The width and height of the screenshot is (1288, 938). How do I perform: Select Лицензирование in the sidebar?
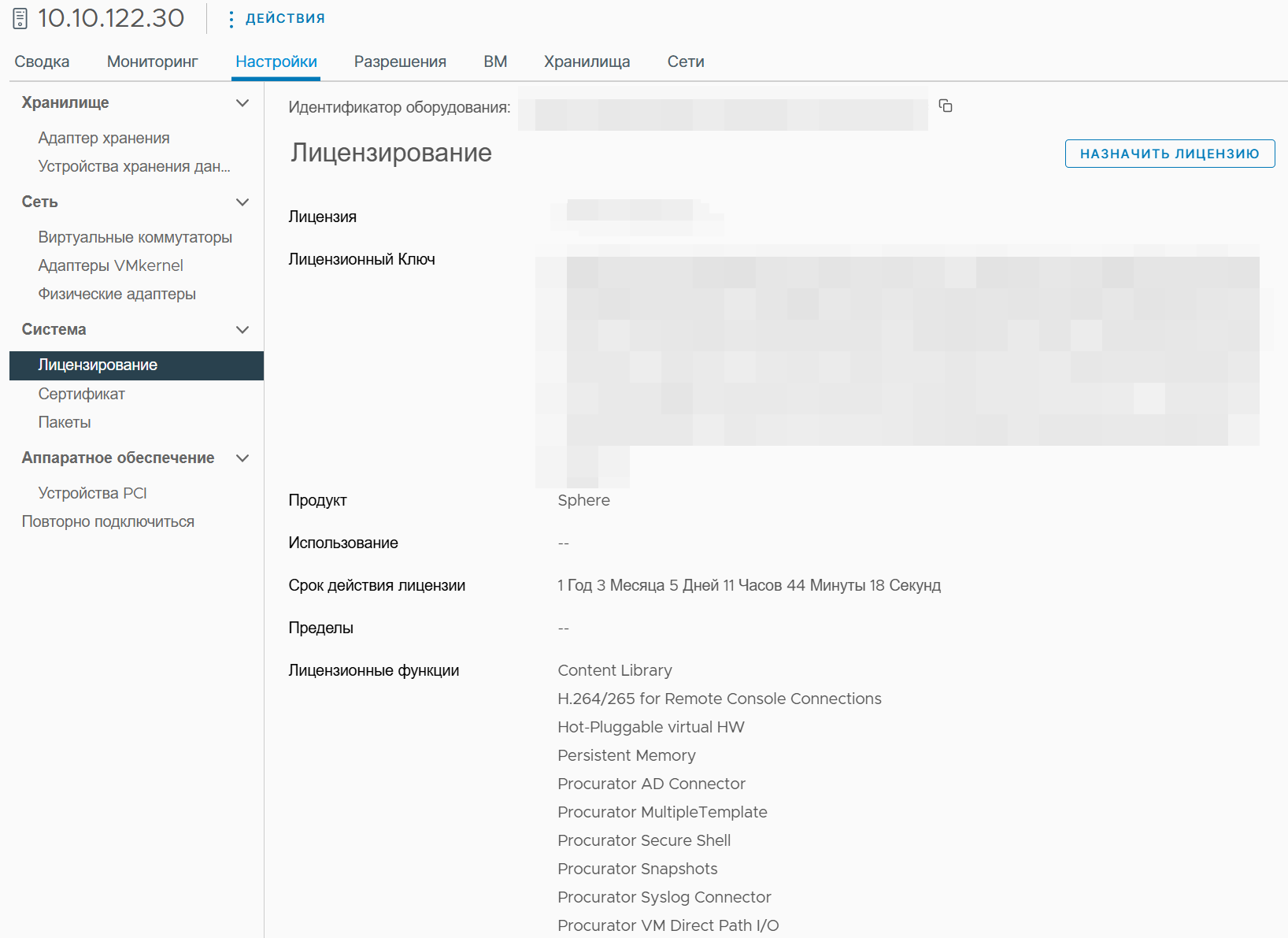pyautogui.click(x=136, y=365)
